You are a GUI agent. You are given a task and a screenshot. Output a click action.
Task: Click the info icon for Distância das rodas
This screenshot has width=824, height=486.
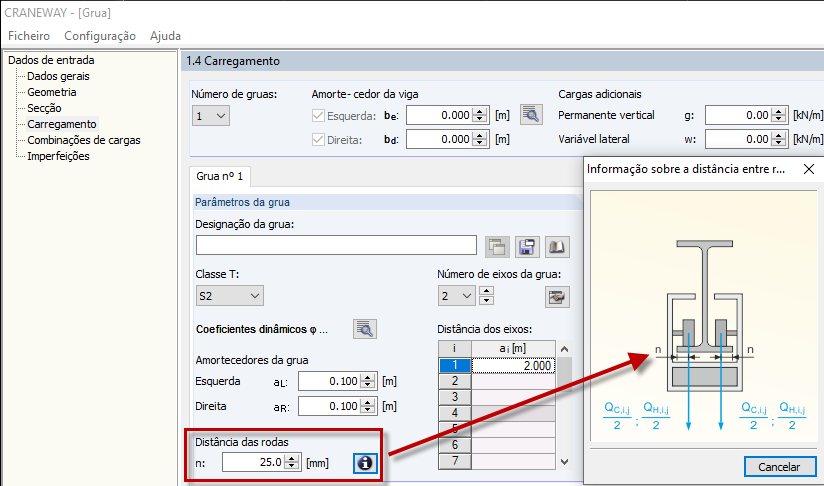(365, 463)
